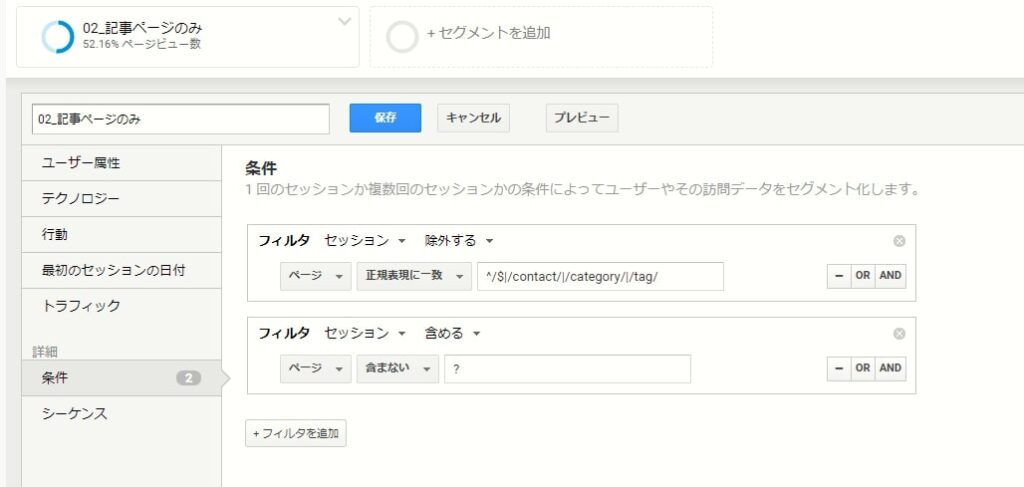The image size is (1024, 487).
Task: Open the 除外する dropdown in the first filter
Action: [x=458, y=241]
